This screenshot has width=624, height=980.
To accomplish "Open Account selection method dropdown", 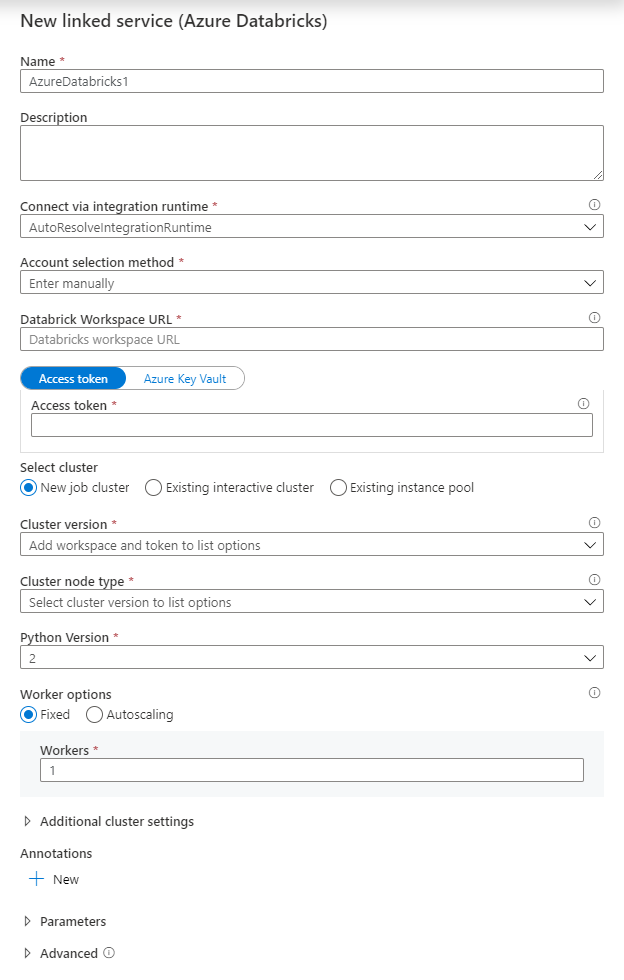I will (311, 283).
